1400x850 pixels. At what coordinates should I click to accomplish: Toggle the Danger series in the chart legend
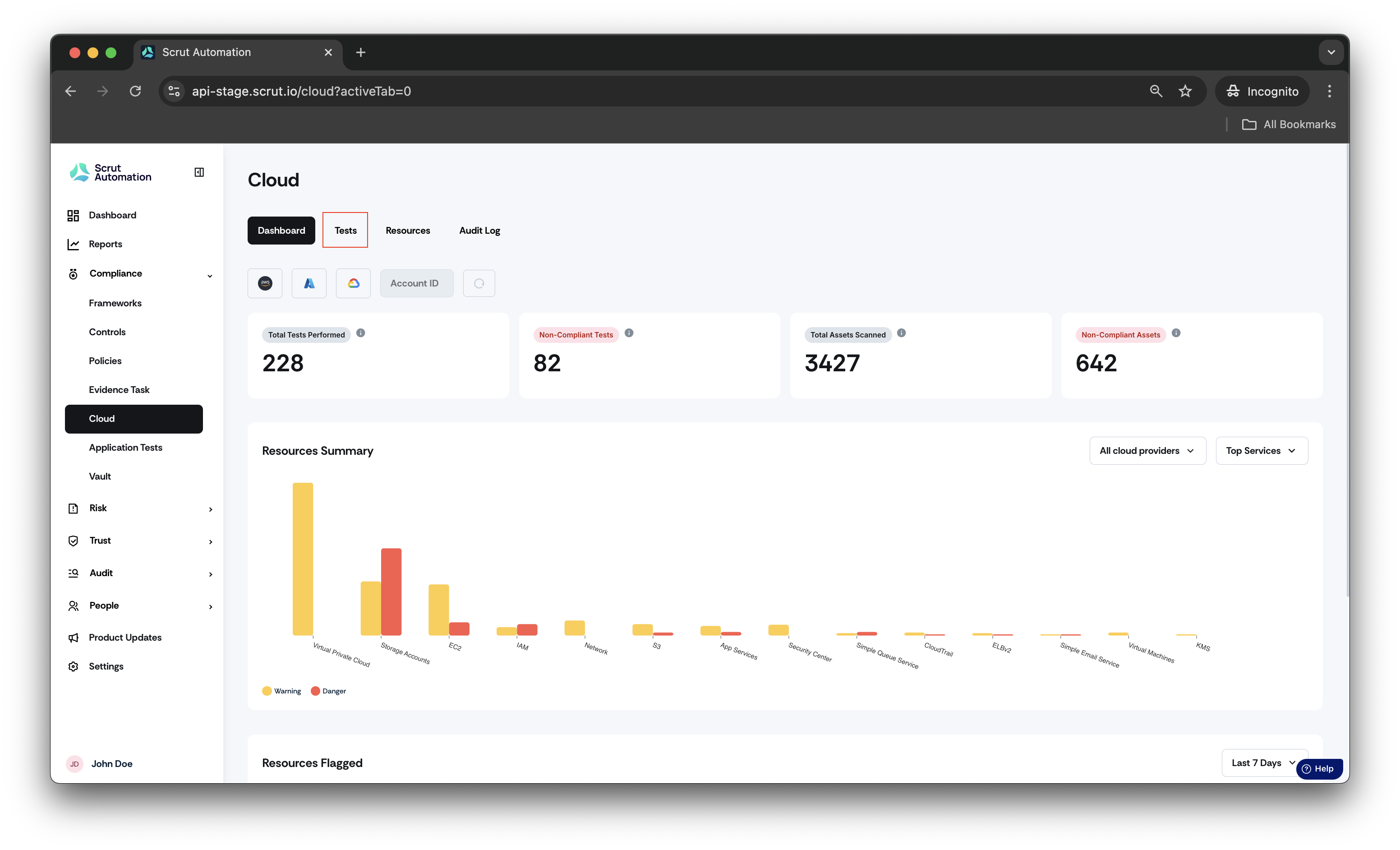click(328, 691)
